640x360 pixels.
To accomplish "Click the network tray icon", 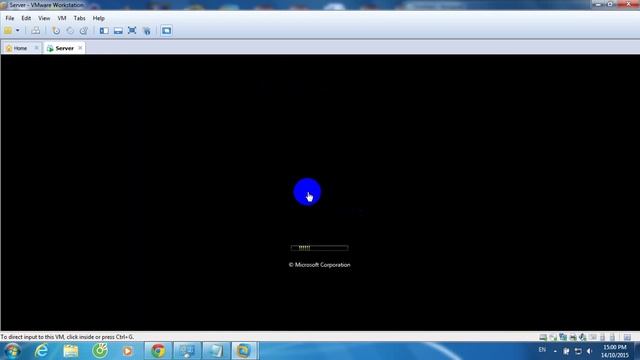I will pyautogui.click(x=578, y=351).
